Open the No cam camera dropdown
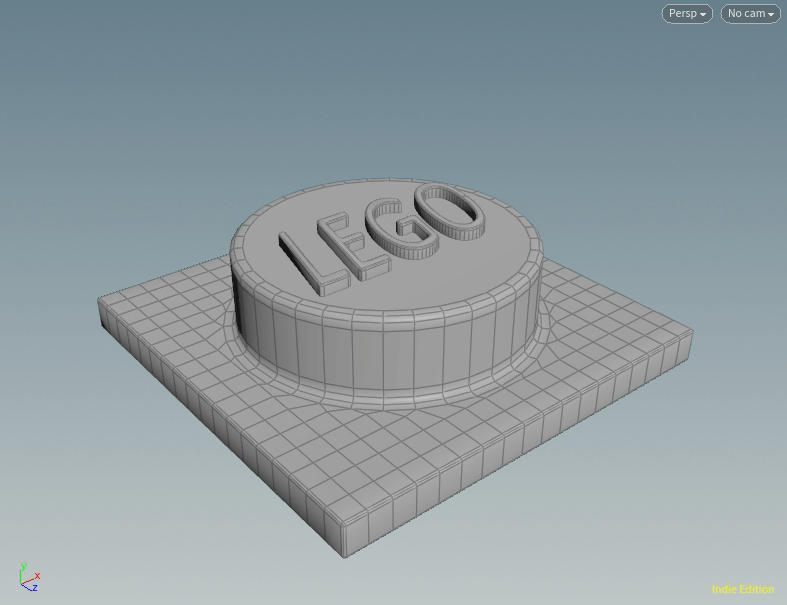Viewport: 787px width, 605px height. point(750,14)
